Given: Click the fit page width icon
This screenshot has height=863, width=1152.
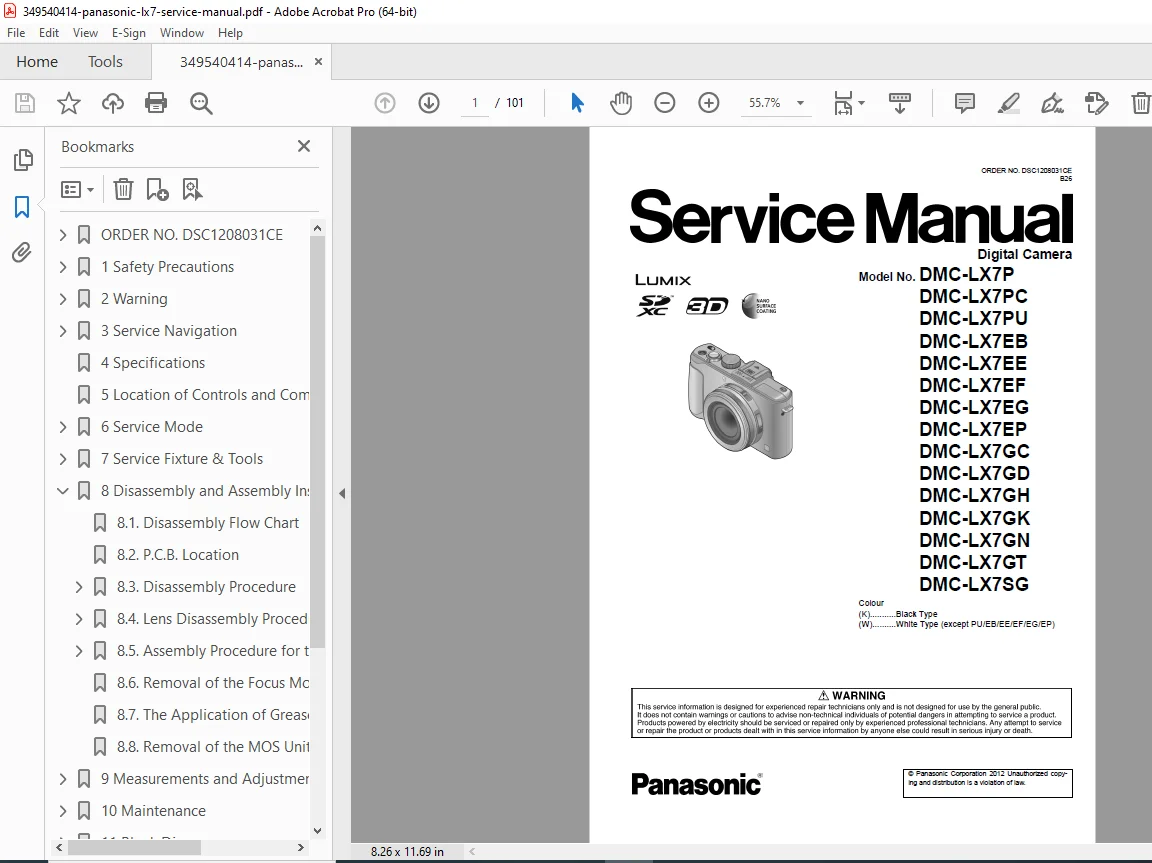Looking at the screenshot, I should 843,104.
